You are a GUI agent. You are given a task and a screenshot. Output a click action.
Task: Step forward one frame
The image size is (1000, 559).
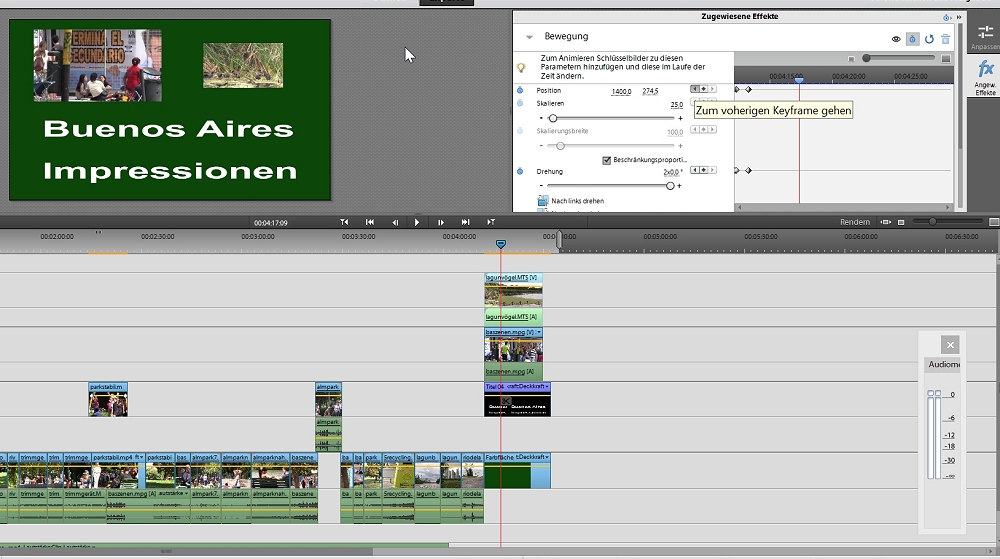coord(441,222)
